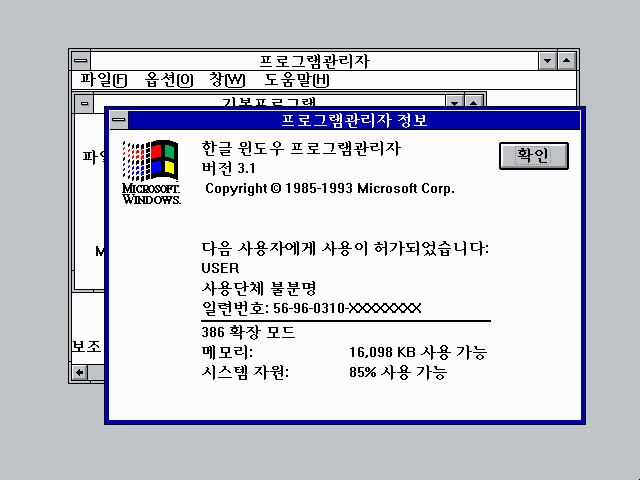640x480 pixels.
Task: Maximize the 프로그램관리자 main window
Action: pos(567,61)
